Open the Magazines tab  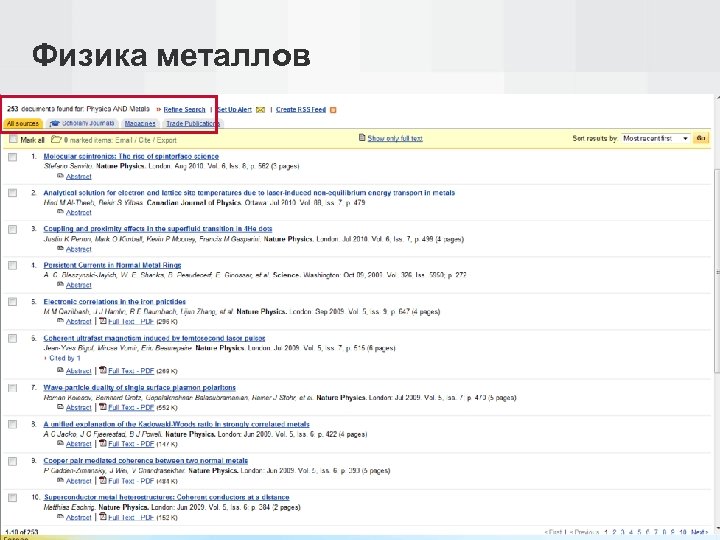pos(140,124)
